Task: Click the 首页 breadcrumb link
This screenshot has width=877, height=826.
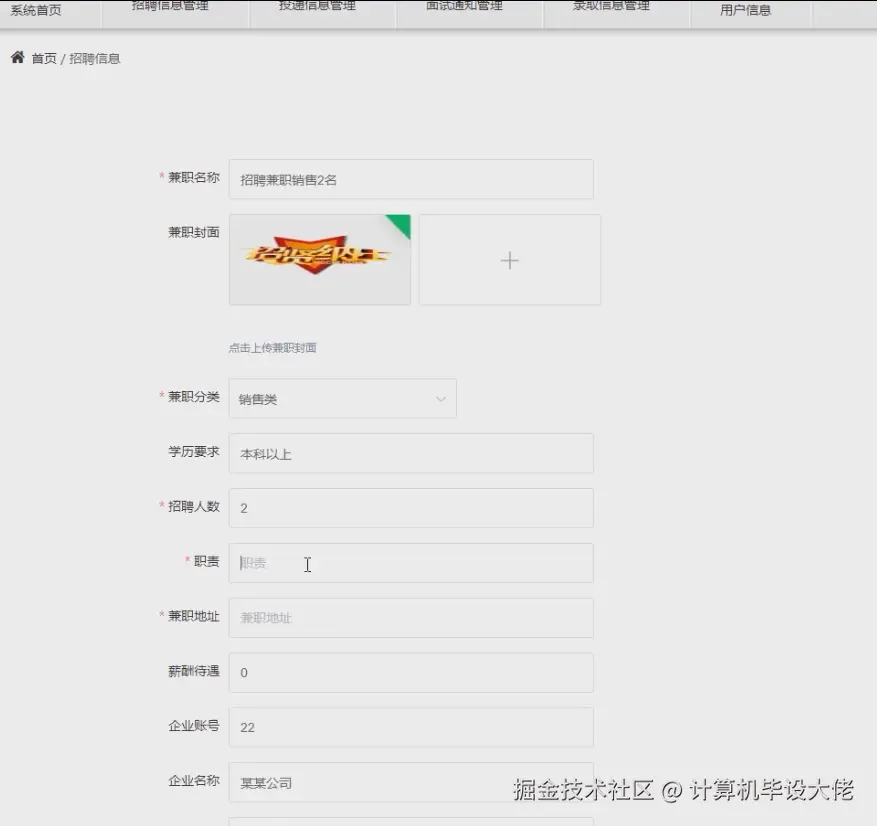Action: coord(43,59)
